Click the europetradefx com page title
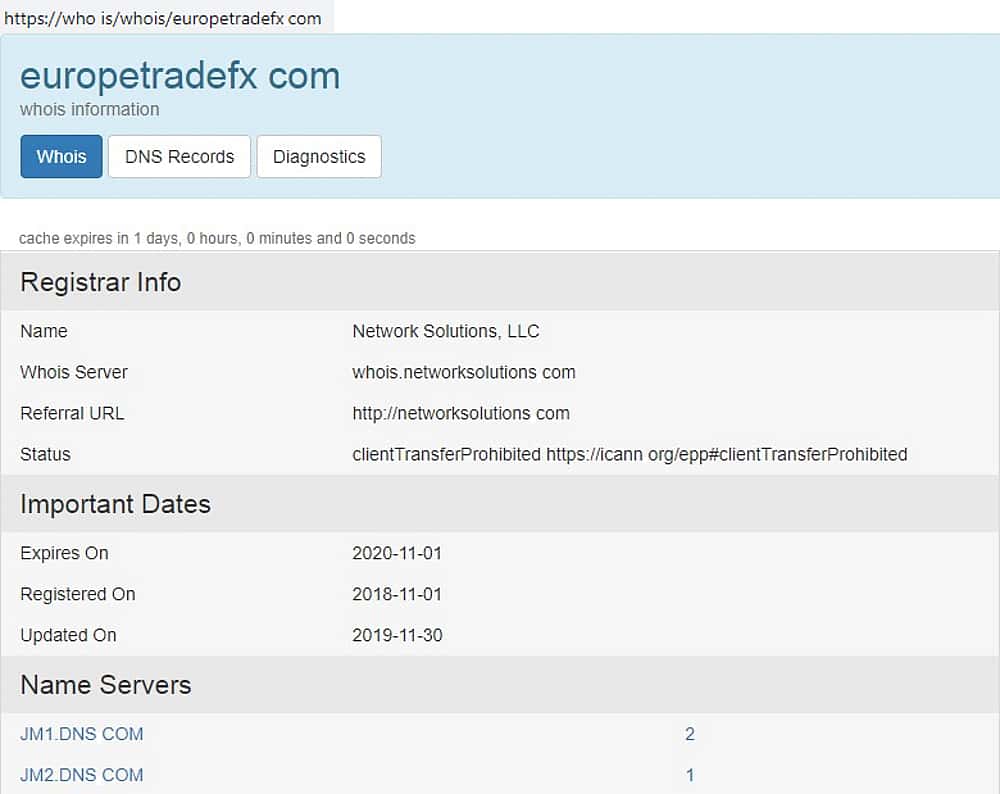Viewport: 1000px width, 794px height. tap(180, 76)
